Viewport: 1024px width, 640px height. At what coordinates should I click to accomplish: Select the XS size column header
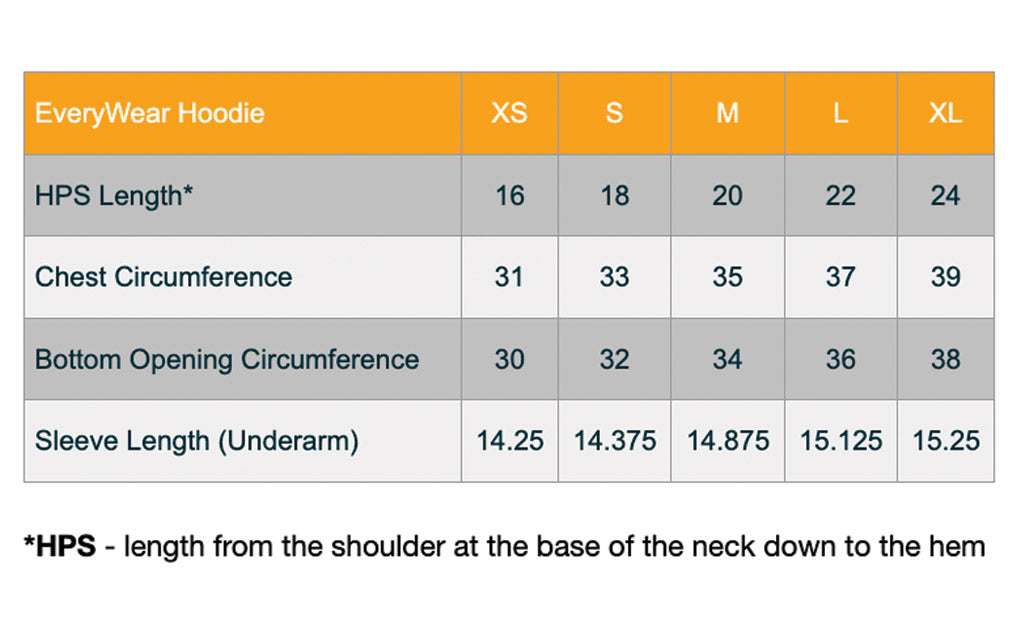(x=509, y=113)
